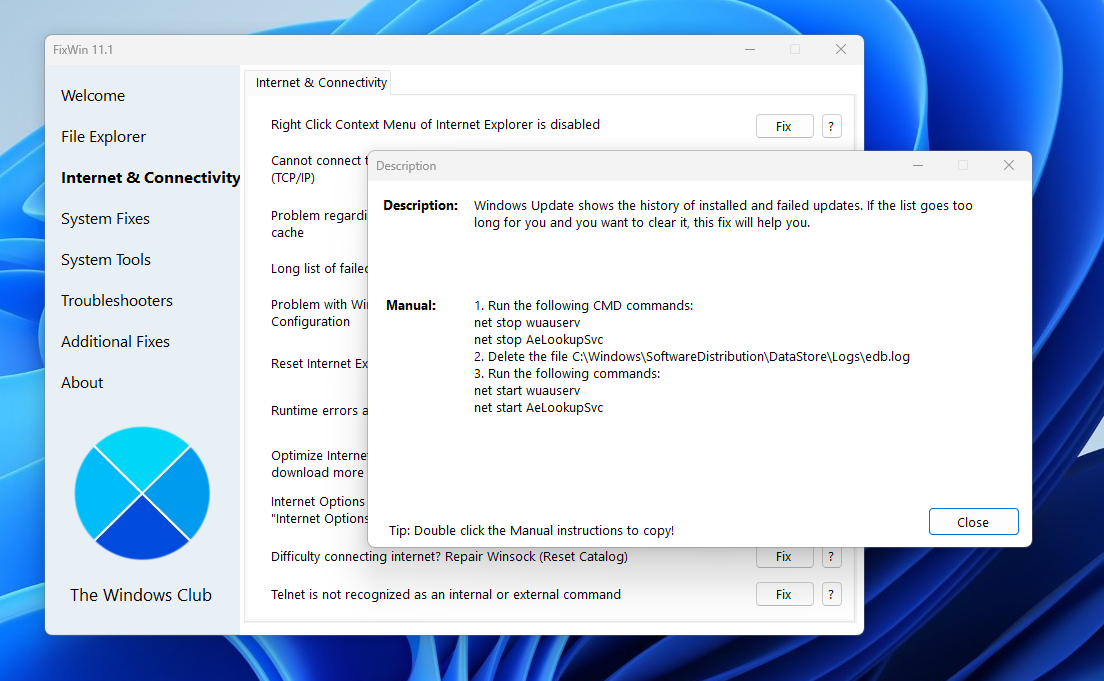Viewport: 1104px width, 681px height.
Task: Select Internet & Connectivity in sidebar
Action: pos(151,177)
